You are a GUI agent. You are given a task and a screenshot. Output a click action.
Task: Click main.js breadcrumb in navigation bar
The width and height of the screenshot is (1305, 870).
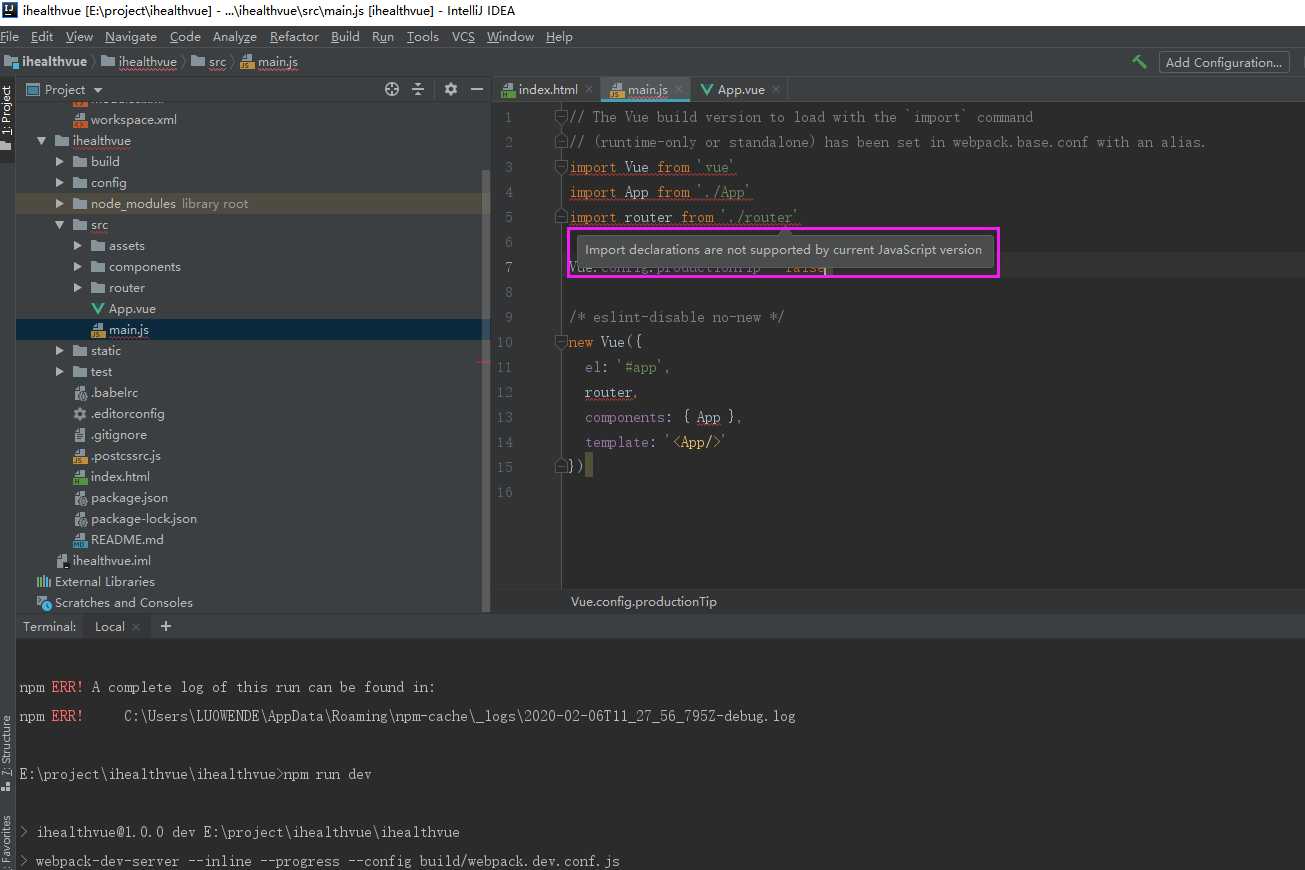[277, 62]
